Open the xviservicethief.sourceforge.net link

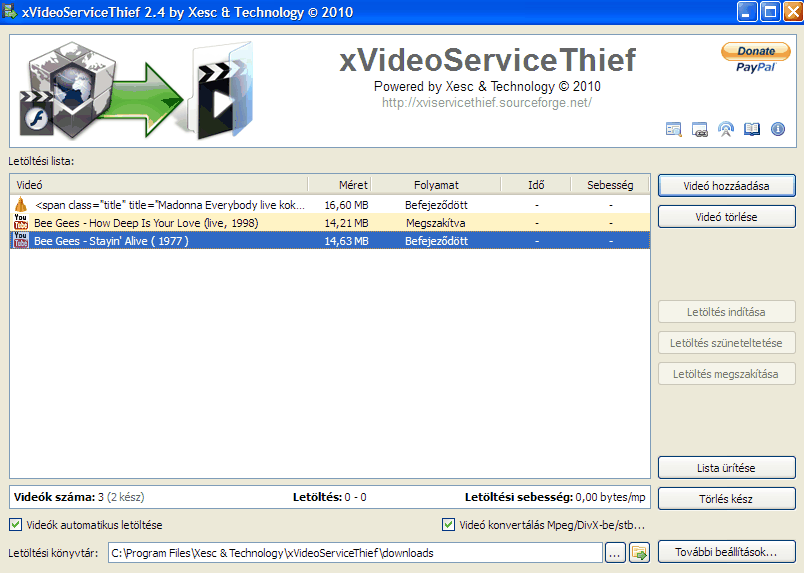pyautogui.click(x=487, y=103)
